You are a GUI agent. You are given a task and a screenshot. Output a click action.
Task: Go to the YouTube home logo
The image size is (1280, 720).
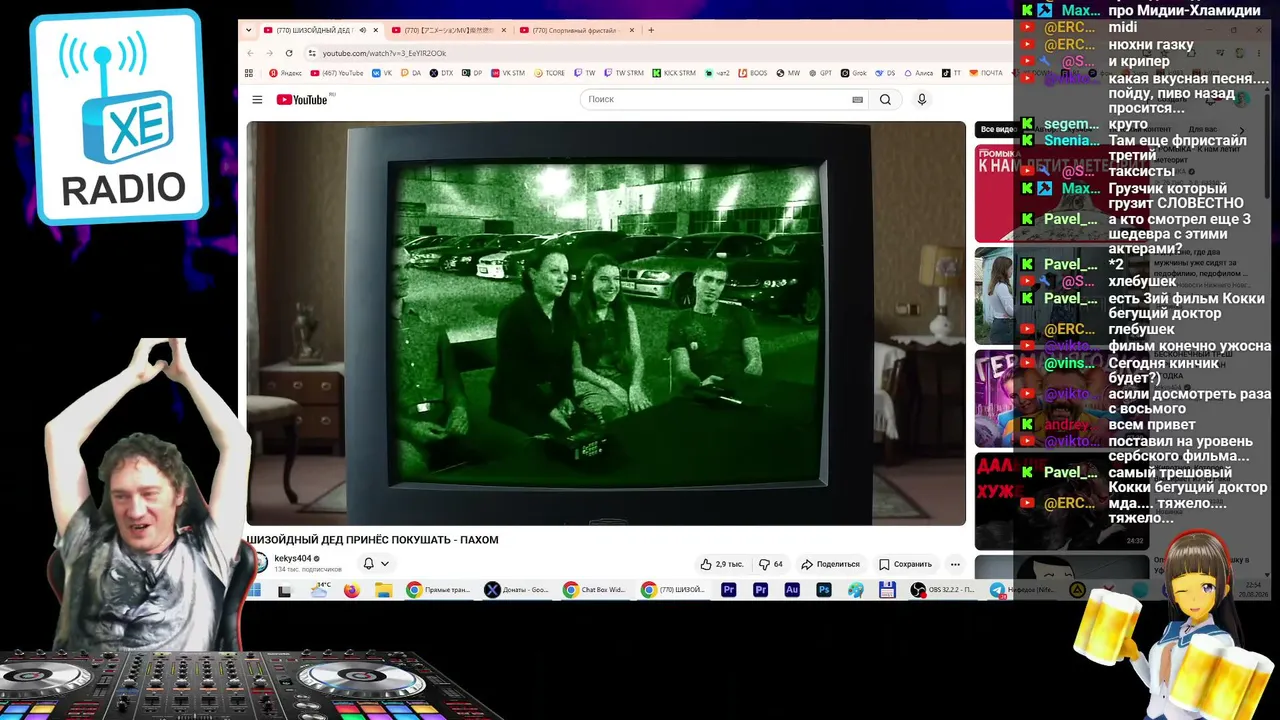click(x=302, y=100)
